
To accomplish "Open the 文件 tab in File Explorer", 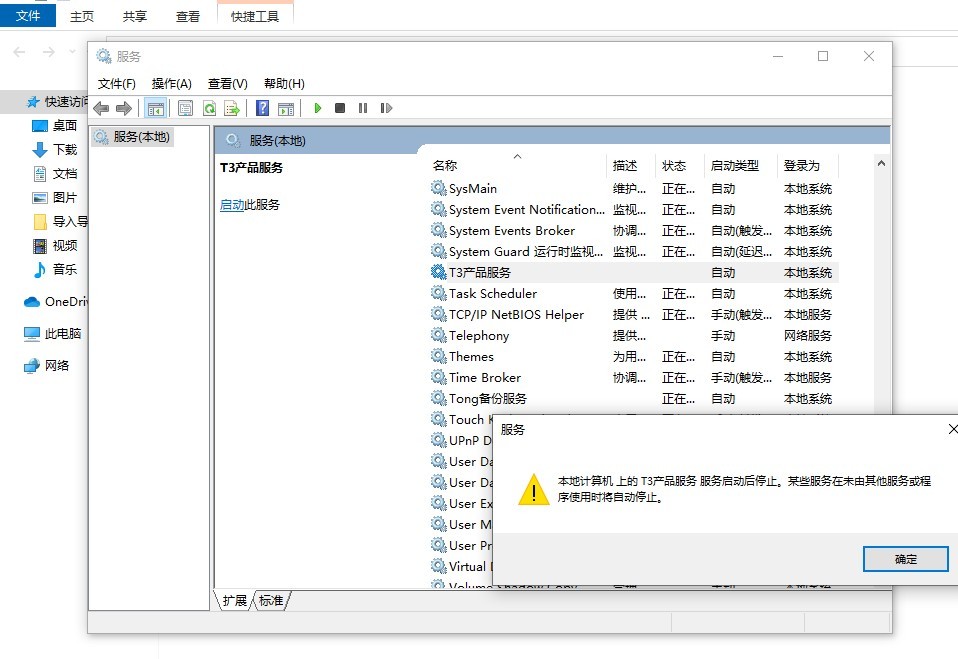I will 27,15.
